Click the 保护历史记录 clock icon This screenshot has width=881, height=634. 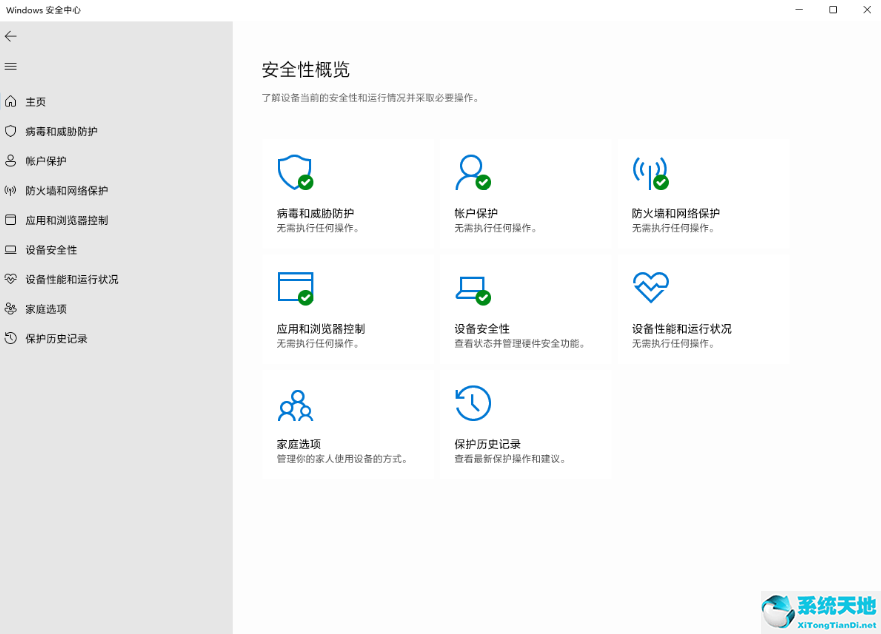pyautogui.click(x=472, y=404)
